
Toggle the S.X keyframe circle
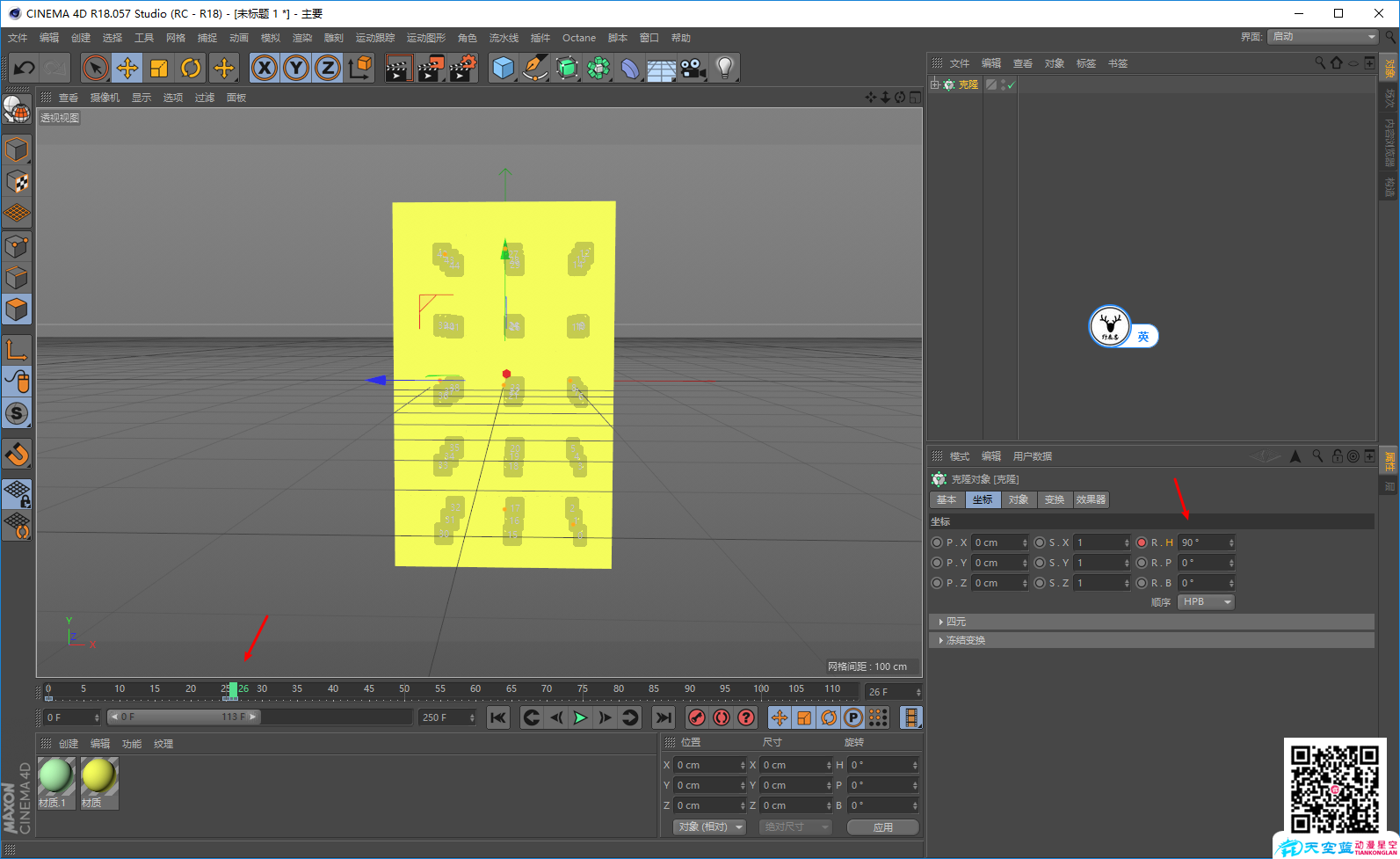tap(1040, 542)
